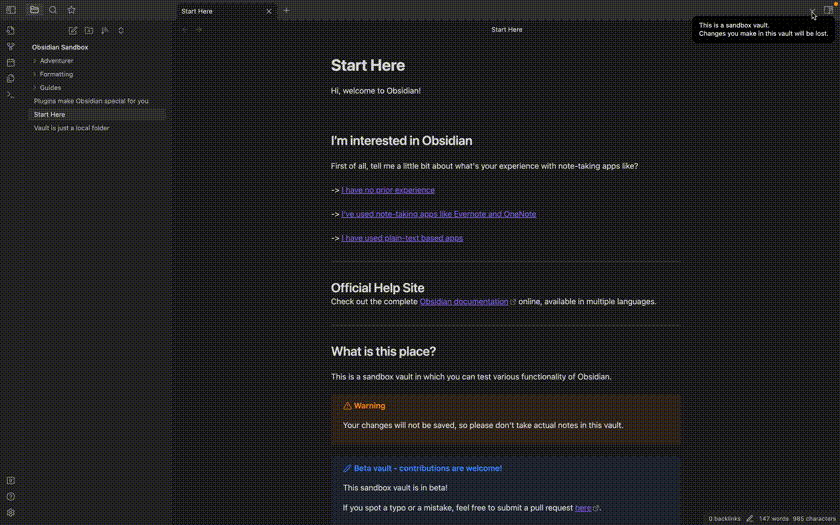Click the expand/collapse all folders icon
This screenshot has height=525, width=840.
(121, 31)
